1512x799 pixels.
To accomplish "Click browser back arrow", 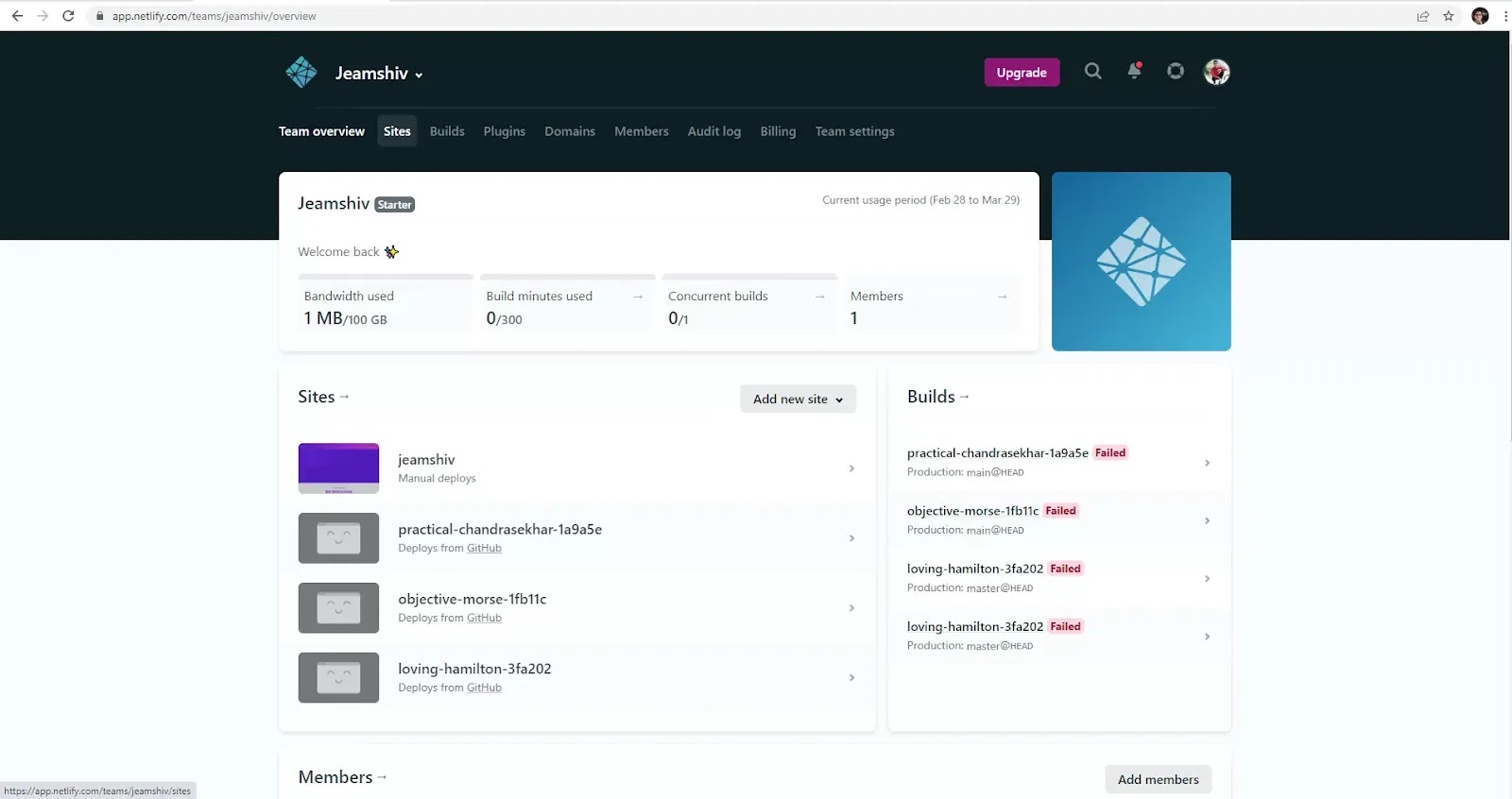I will click(x=17, y=16).
